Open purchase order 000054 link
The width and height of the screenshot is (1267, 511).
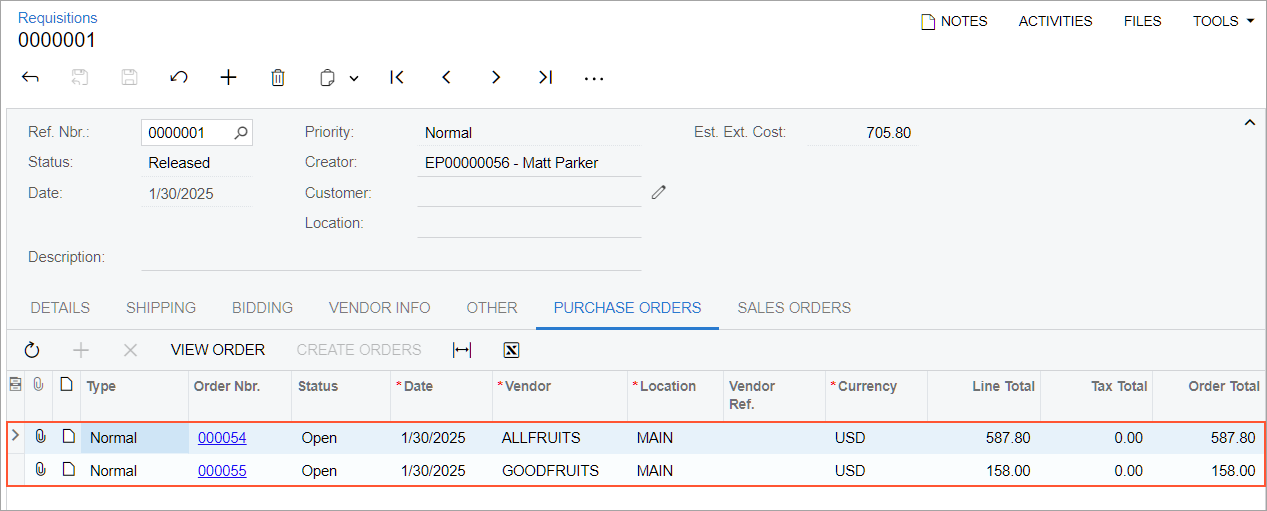tap(222, 438)
